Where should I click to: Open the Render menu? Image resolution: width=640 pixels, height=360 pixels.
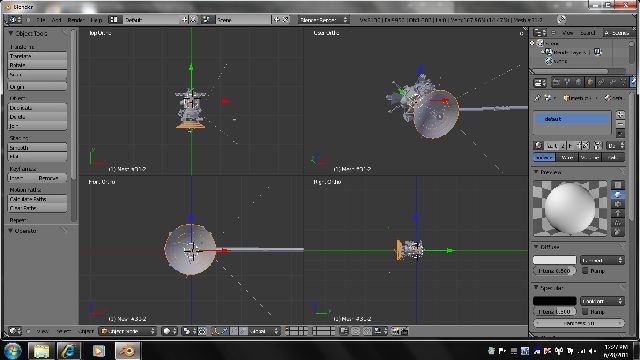click(76, 20)
